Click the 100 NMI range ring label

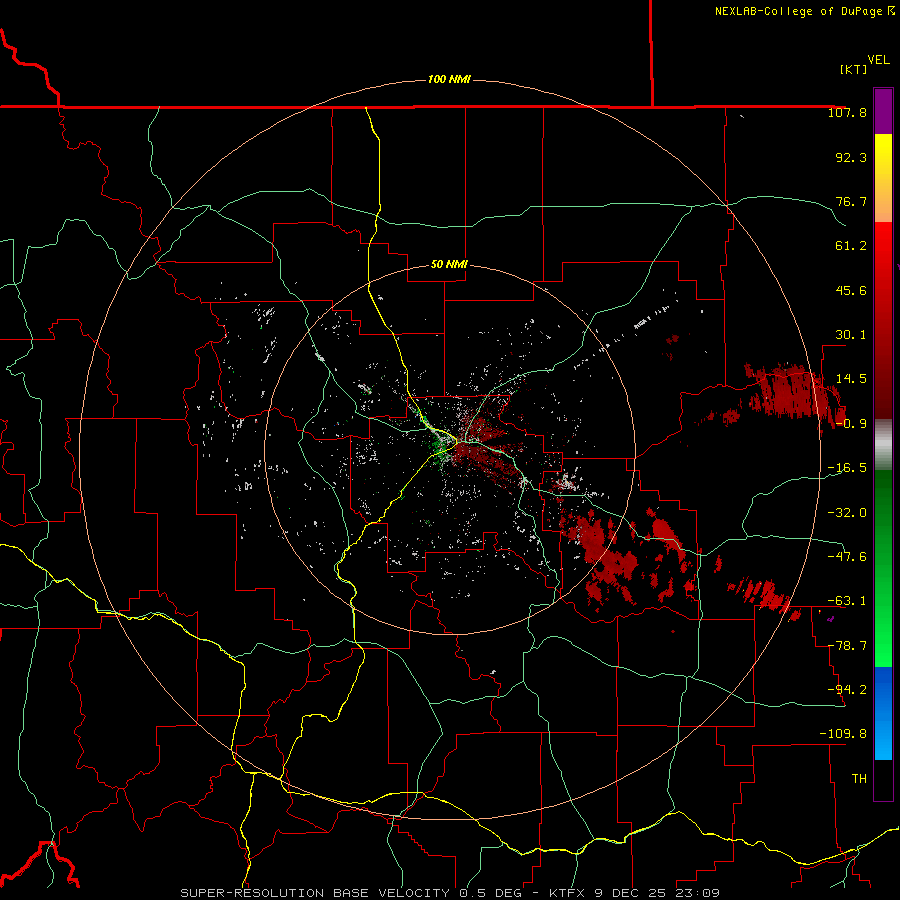(449, 79)
